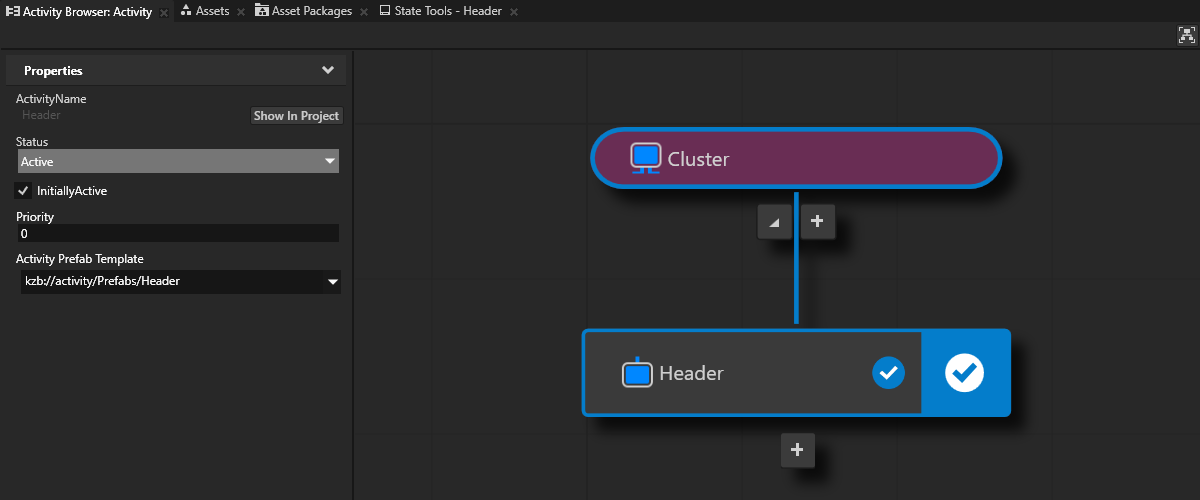Click the plus icon below Header node
Image resolution: width=1200 pixels, height=500 pixels.
coord(797,450)
